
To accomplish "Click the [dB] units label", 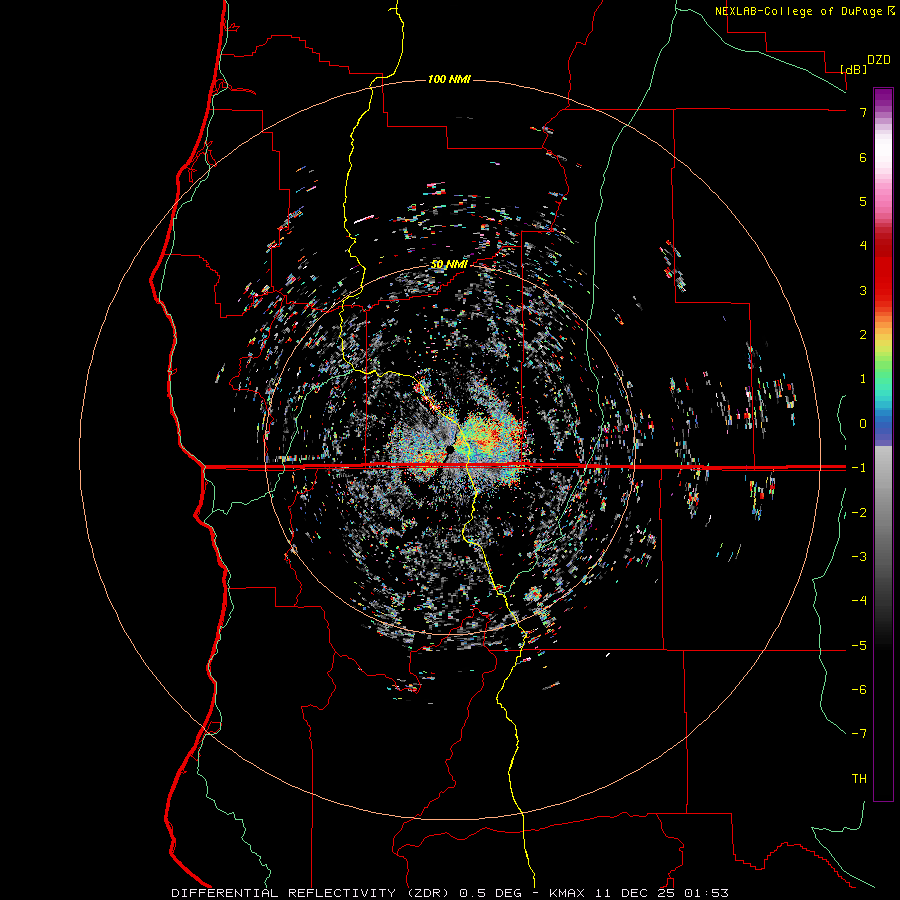I will click(854, 69).
